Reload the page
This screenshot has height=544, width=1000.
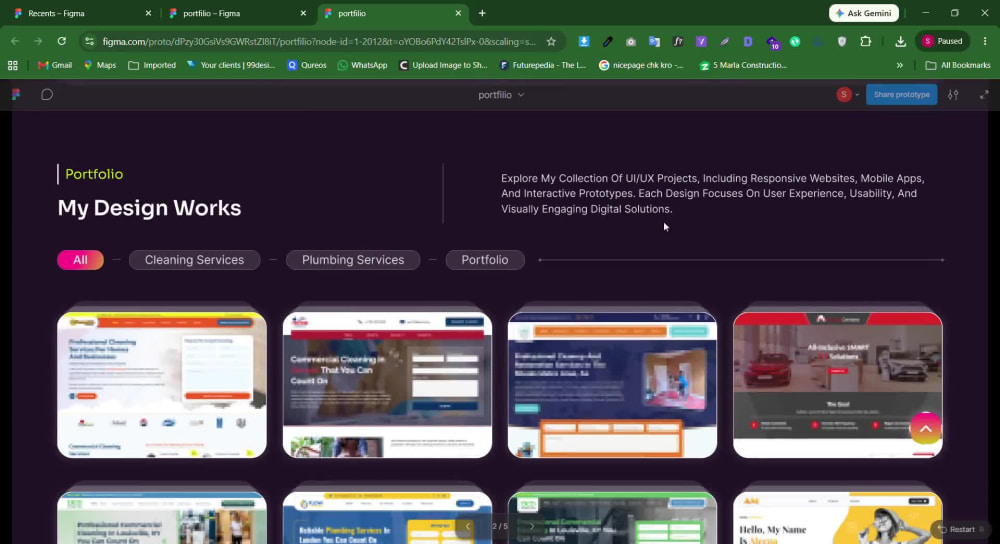click(x=62, y=41)
